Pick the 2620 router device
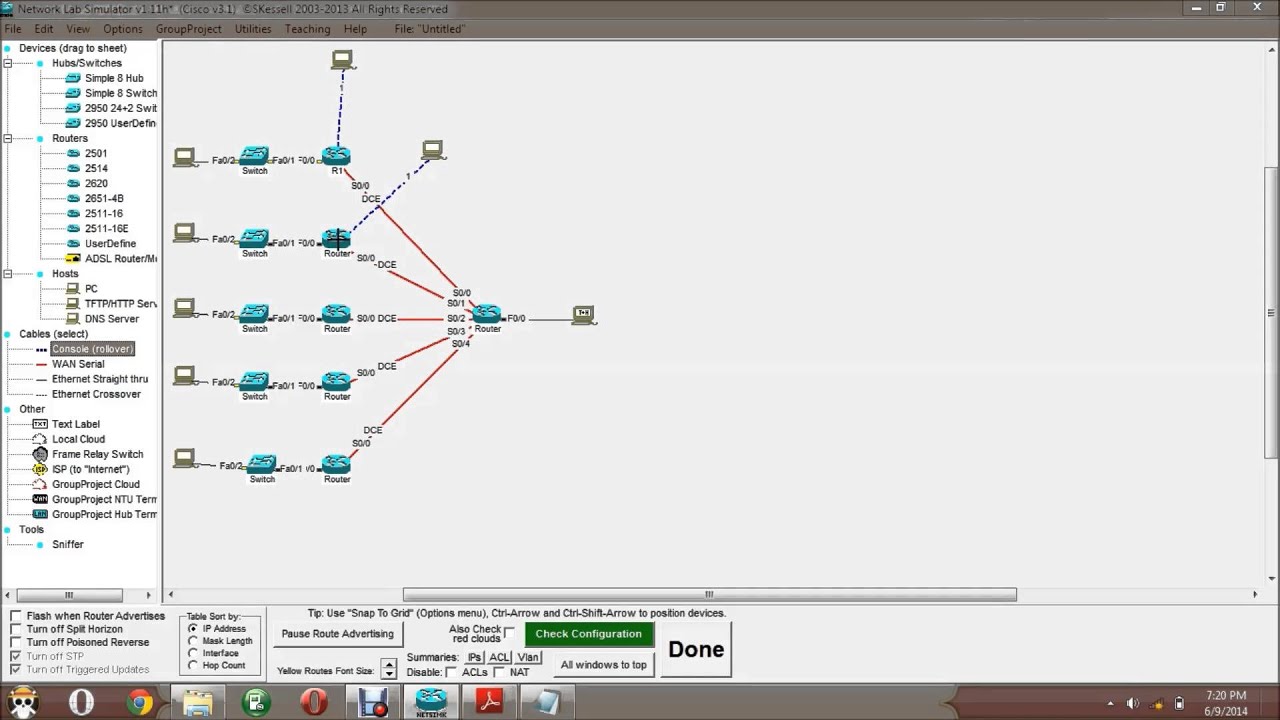Screen dimensions: 1280x720 click(x=96, y=183)
